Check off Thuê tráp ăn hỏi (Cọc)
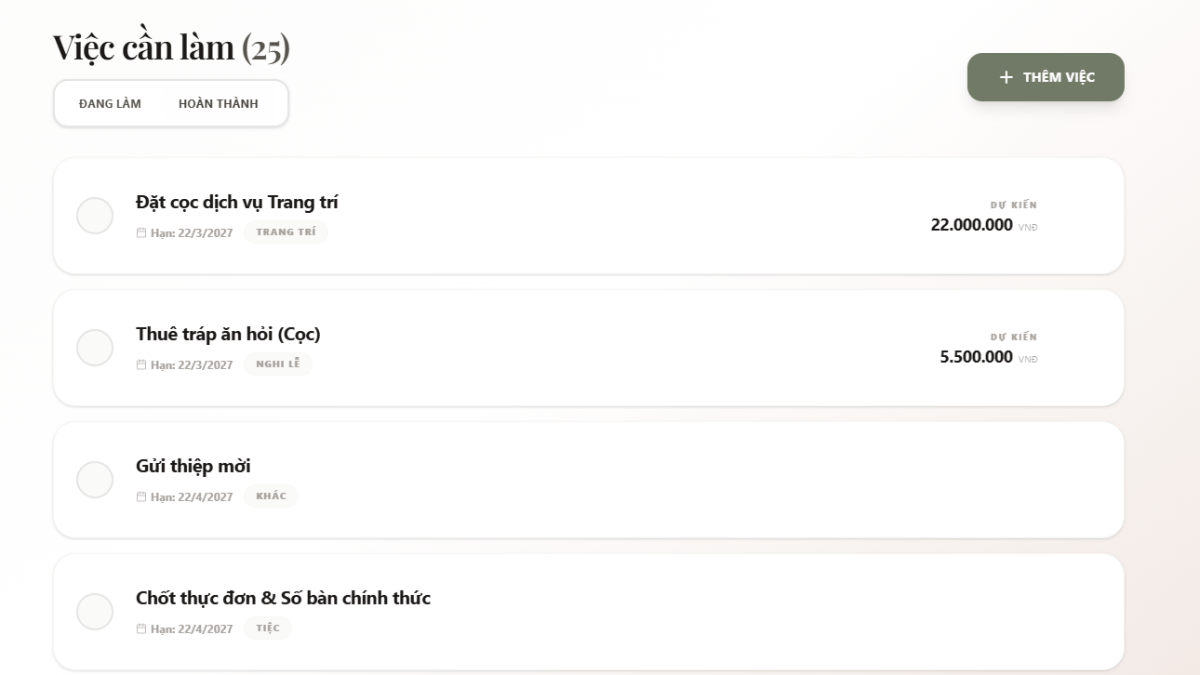Viewport: 1200px width, 675px height. pos(95,348)
